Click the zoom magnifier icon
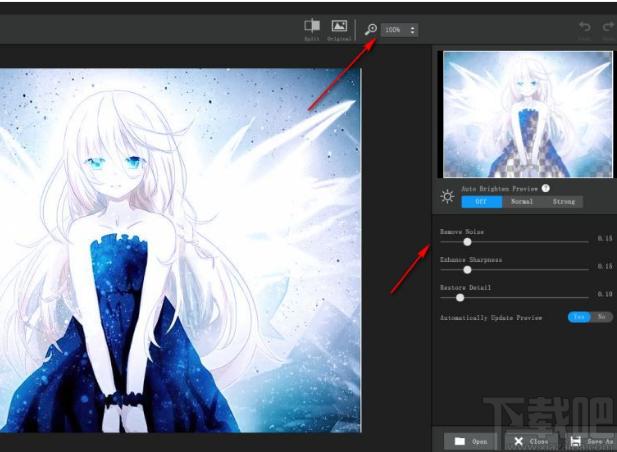The height and width of the screenshot is (452, 617). tap(371, 30)
